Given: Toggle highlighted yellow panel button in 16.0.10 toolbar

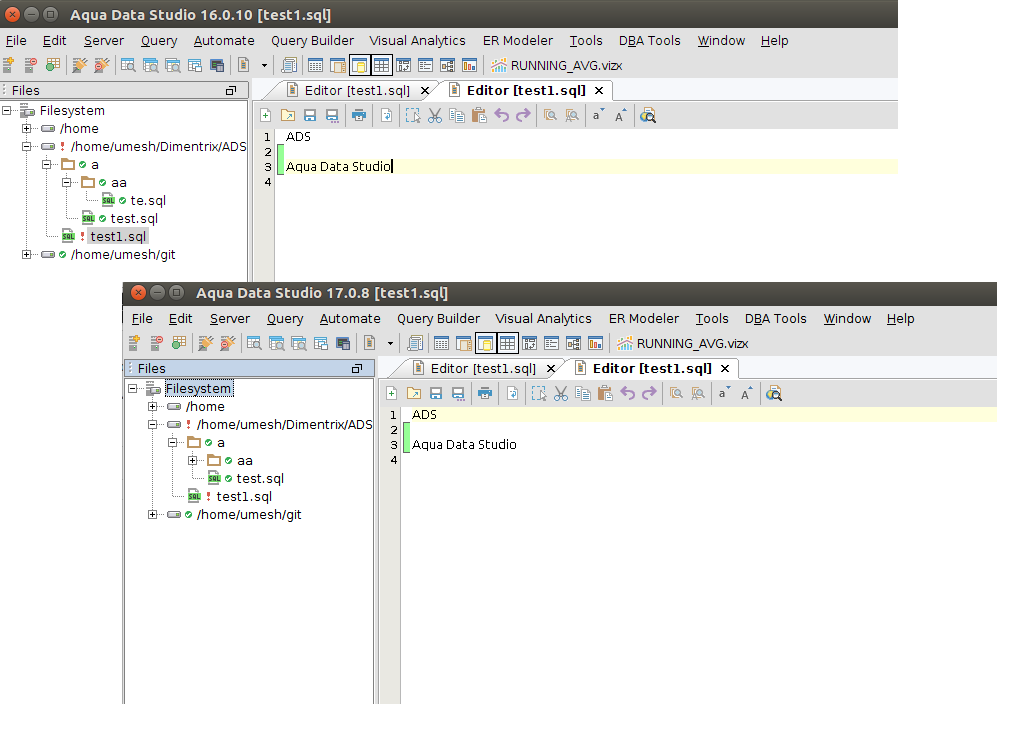Looking at the screenshot, I should click(x=360, y=65).
